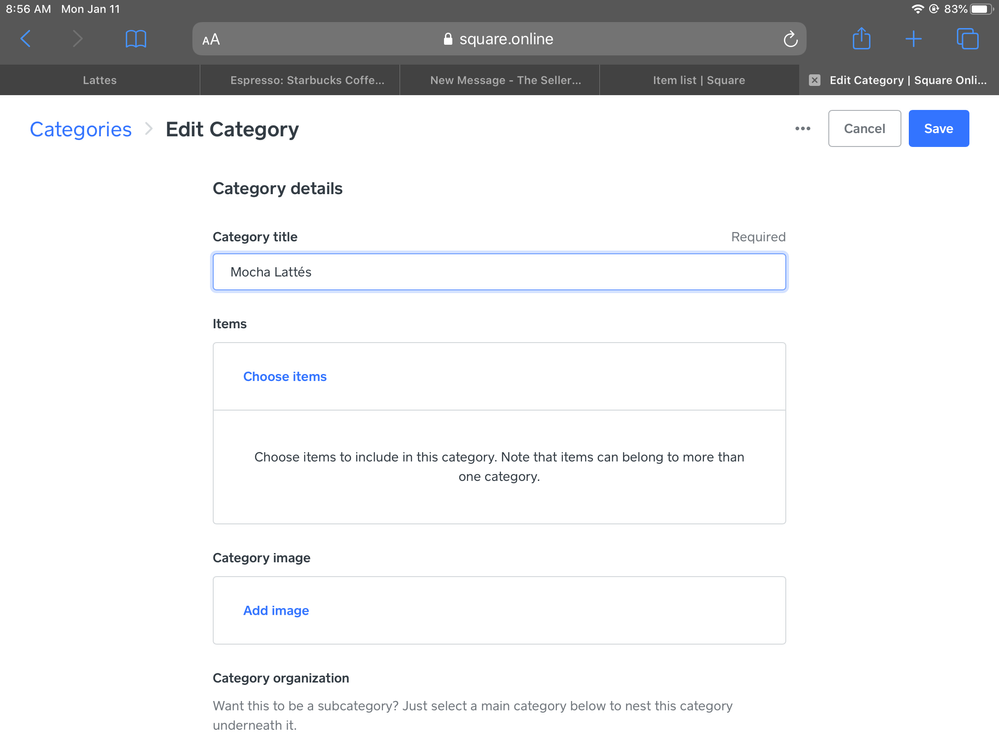Viewport: 999px width, 749px height.
Task: Go back to Categories breadcrumb link
Action: [x=81, y=129]
